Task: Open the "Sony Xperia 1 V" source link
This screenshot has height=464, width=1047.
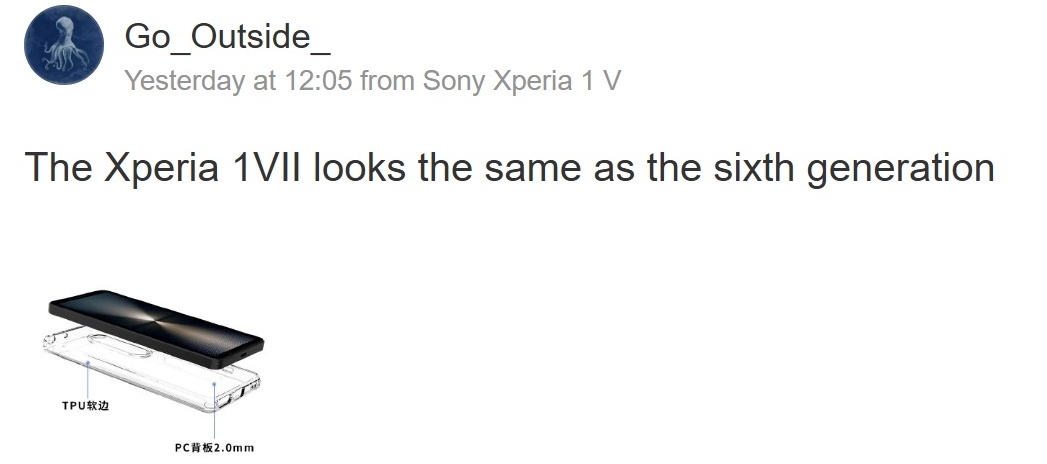Action: pyautogui.click(x=521, y=81)
